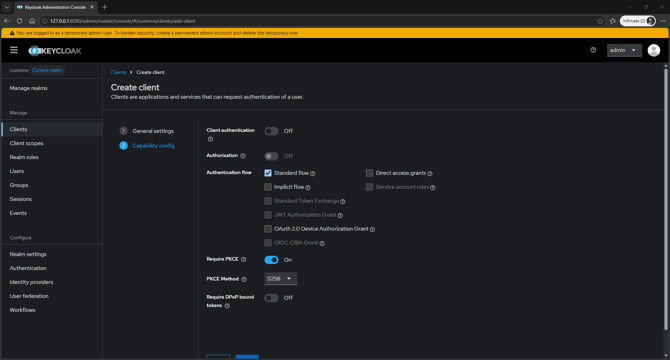Open Identity providers in sidebar

[x=31, y=282]
